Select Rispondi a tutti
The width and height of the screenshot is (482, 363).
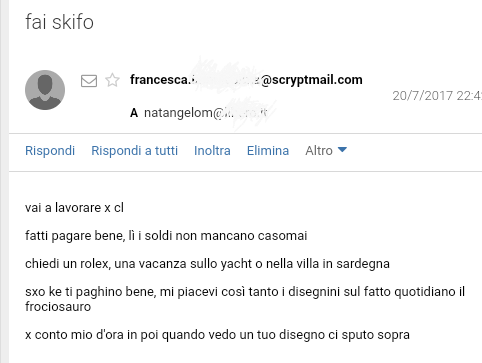point(134,151)
